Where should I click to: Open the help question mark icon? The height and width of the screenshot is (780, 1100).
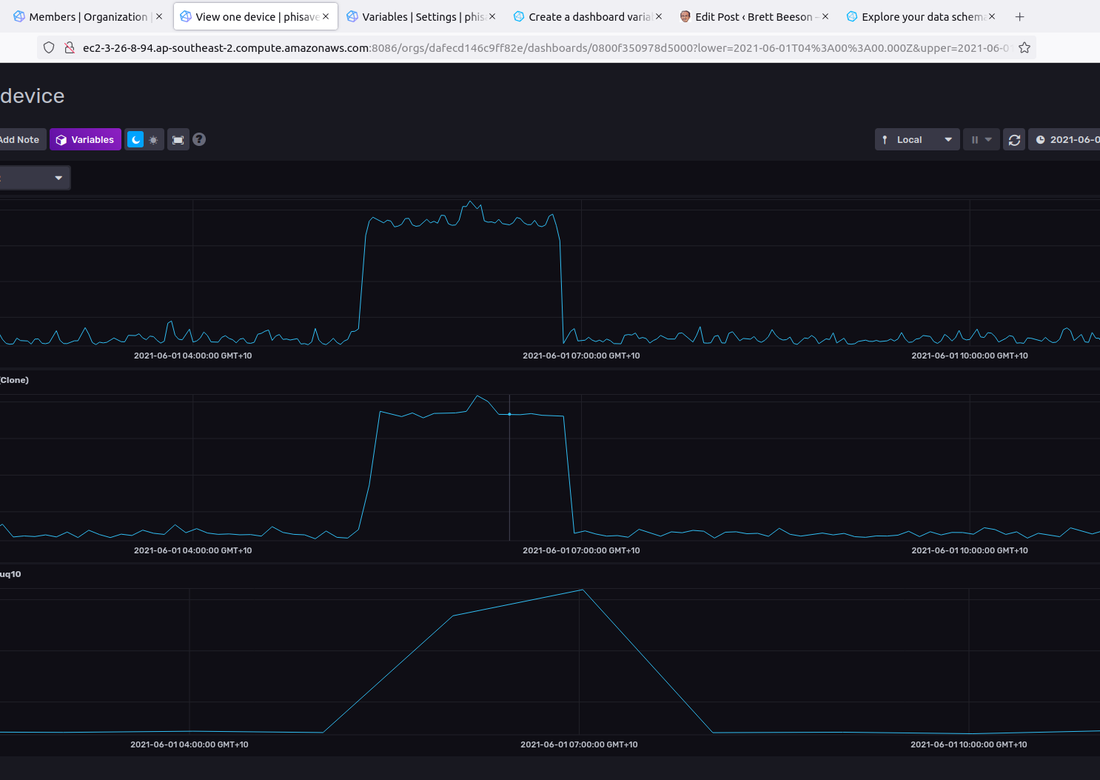pos(199,140)
